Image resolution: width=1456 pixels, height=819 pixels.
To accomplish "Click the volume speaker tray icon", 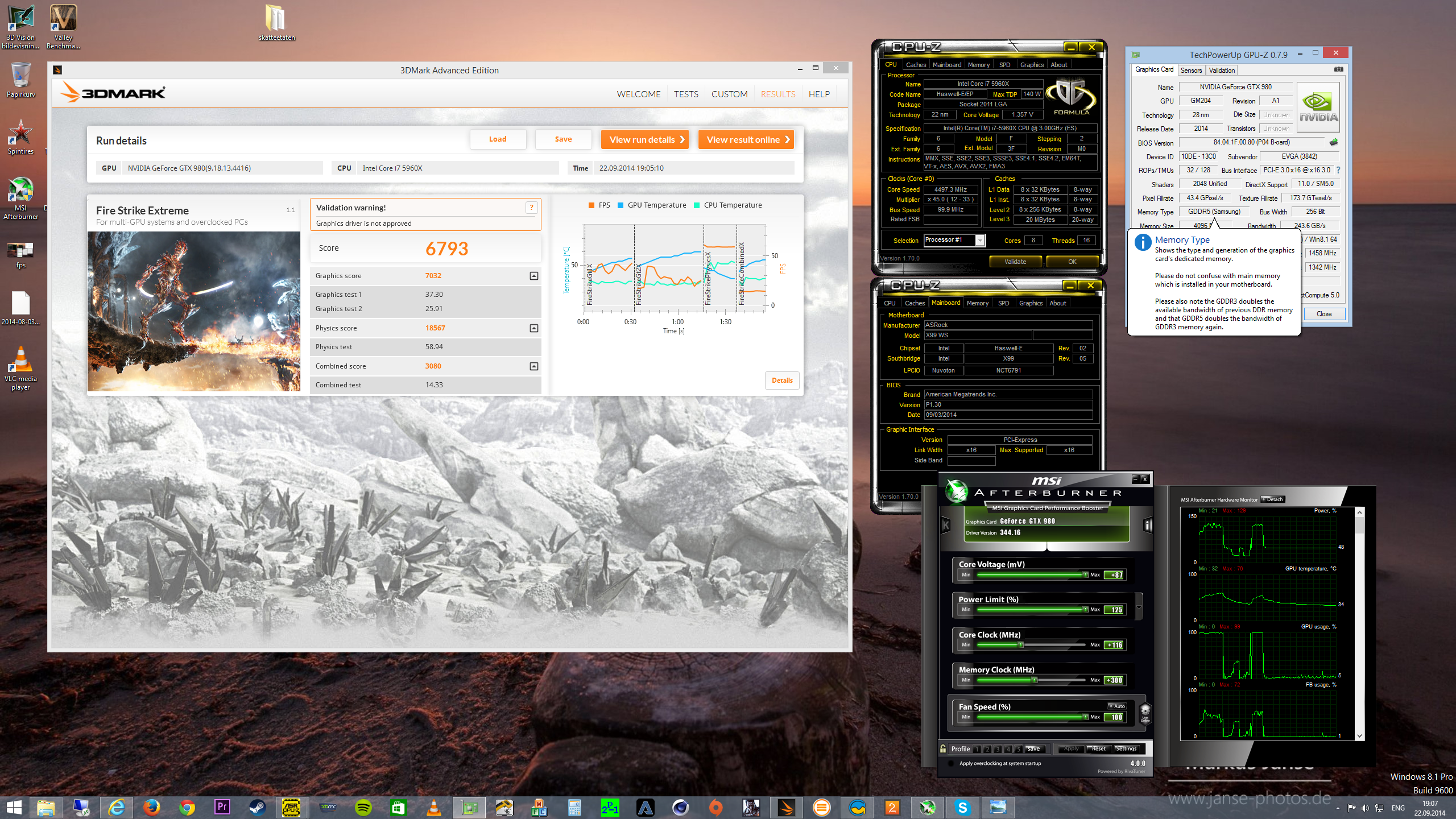I will click(x=1365, y=808).
